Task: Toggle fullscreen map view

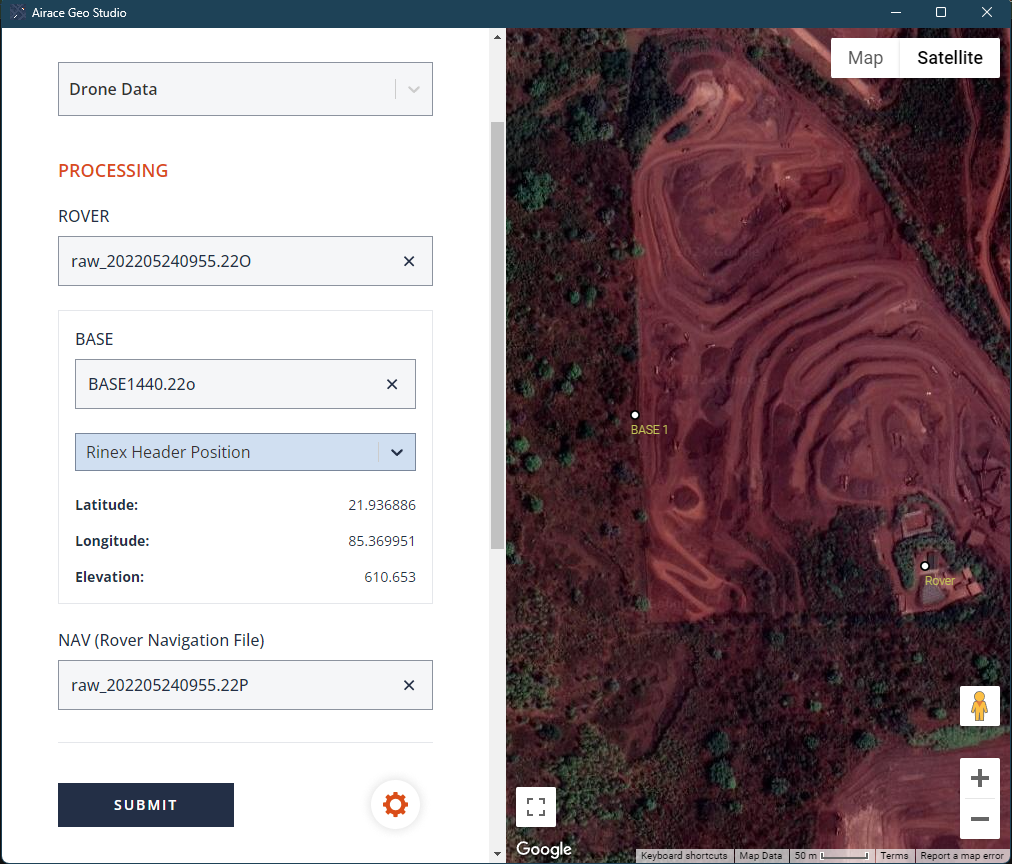Action: [535, 807]
